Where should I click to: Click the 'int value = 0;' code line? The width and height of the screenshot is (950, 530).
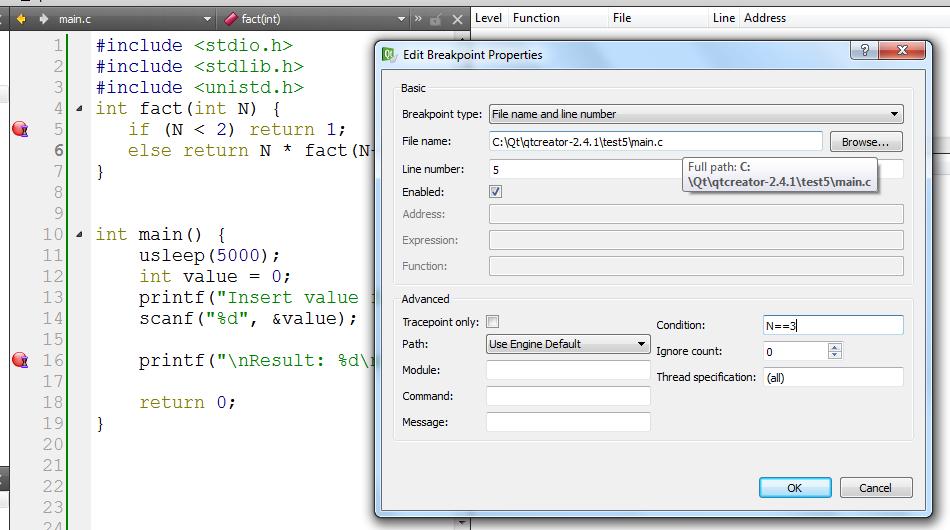point(215,276)
